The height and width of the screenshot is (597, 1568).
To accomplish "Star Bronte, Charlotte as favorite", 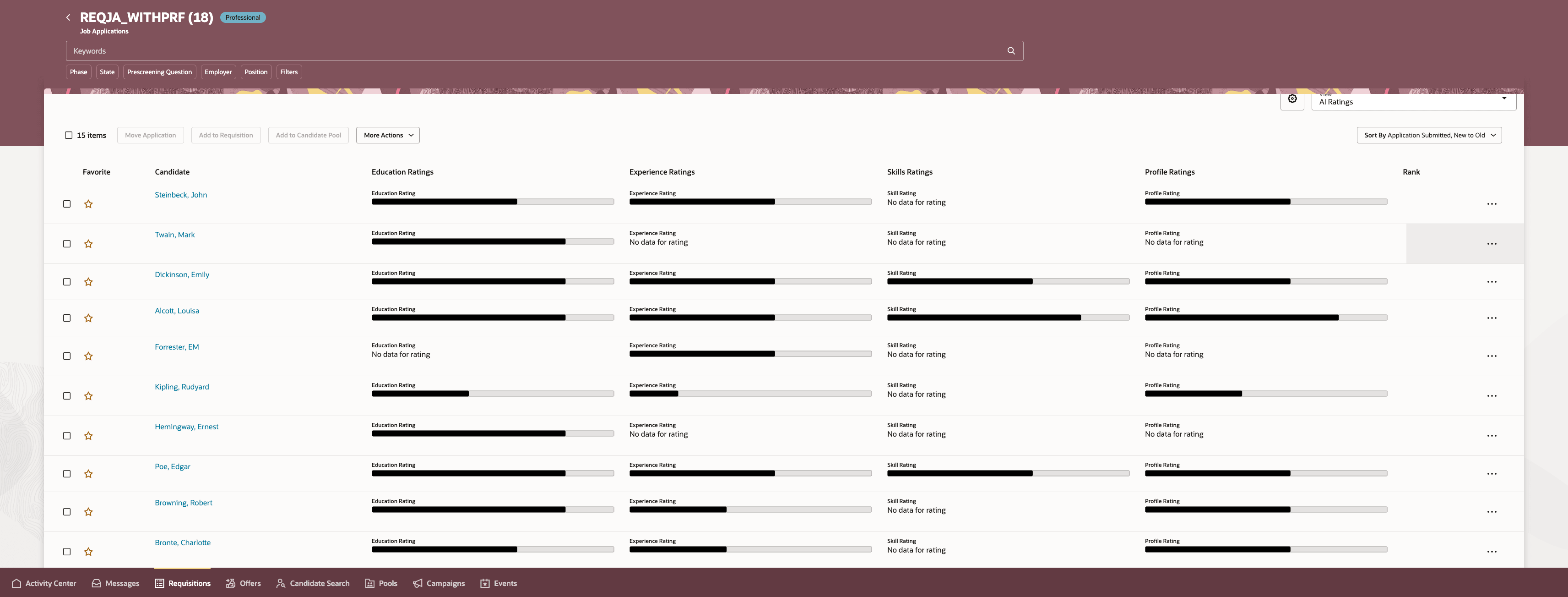I will 88,552.
